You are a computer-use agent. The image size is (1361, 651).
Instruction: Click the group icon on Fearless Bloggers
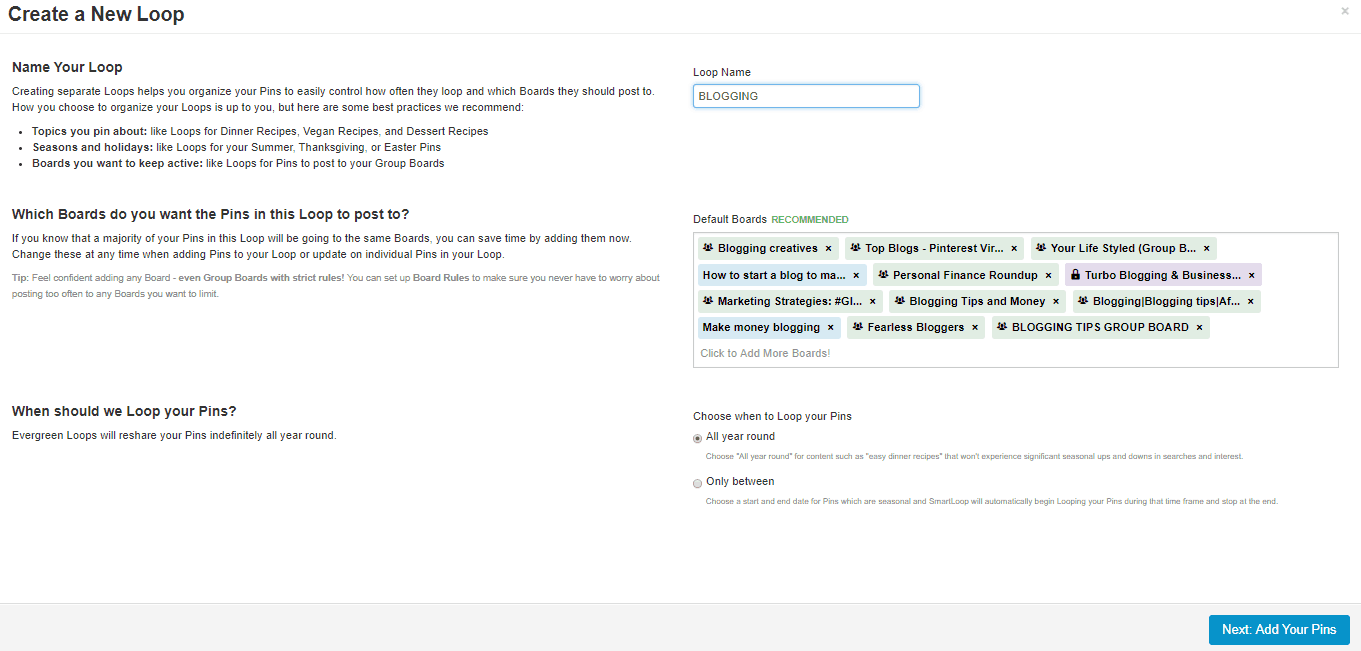(x=857, y=327)
